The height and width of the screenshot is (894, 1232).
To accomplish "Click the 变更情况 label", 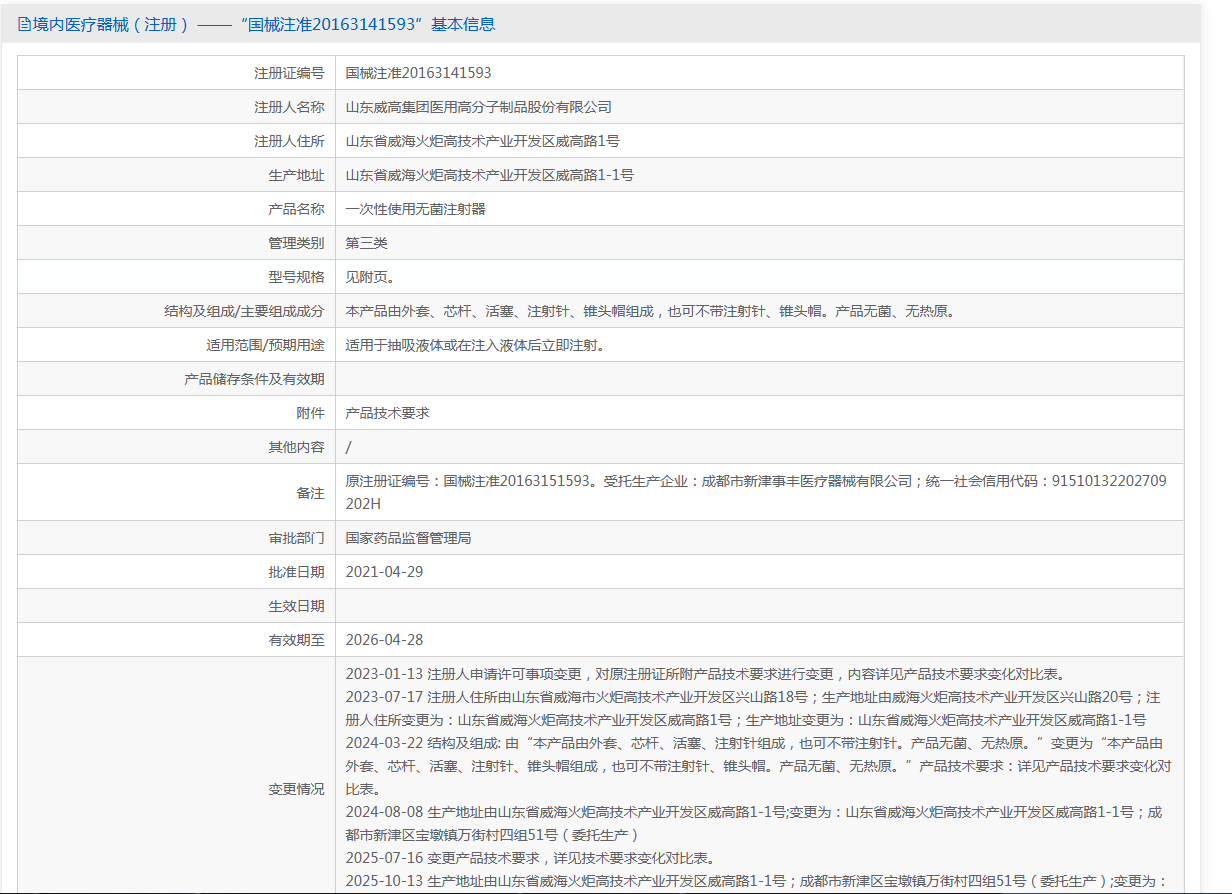I will pos(296,789).
